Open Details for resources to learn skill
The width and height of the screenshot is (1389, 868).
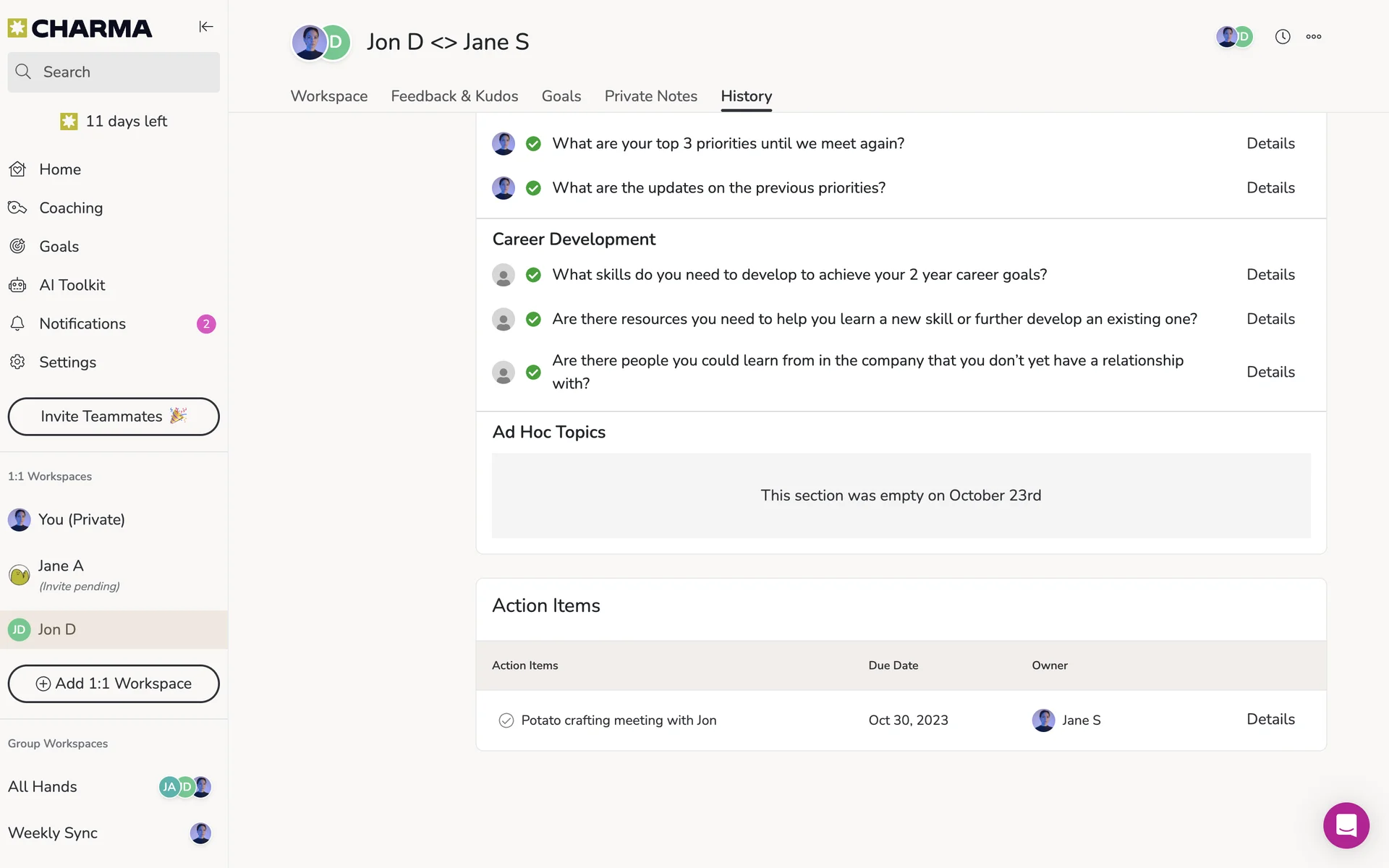[x=1270, y=319]
